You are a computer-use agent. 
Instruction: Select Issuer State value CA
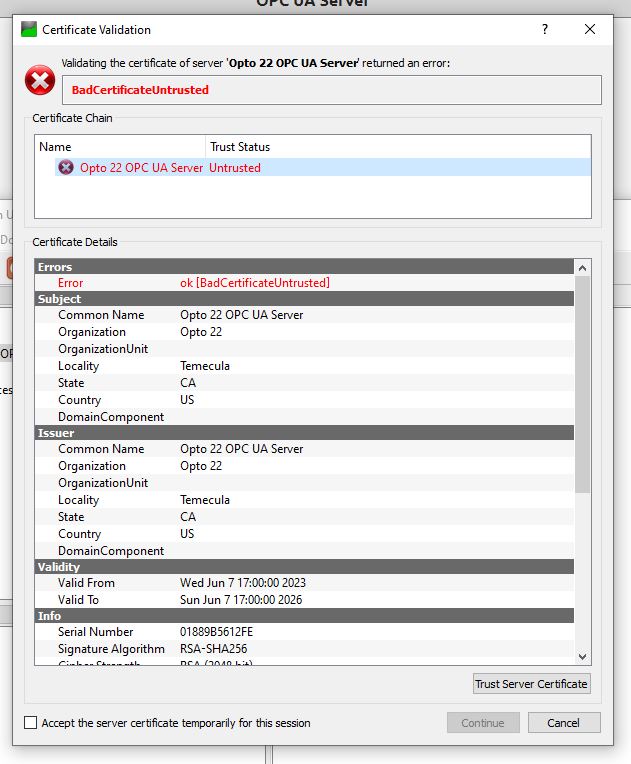tap(188, 516)
